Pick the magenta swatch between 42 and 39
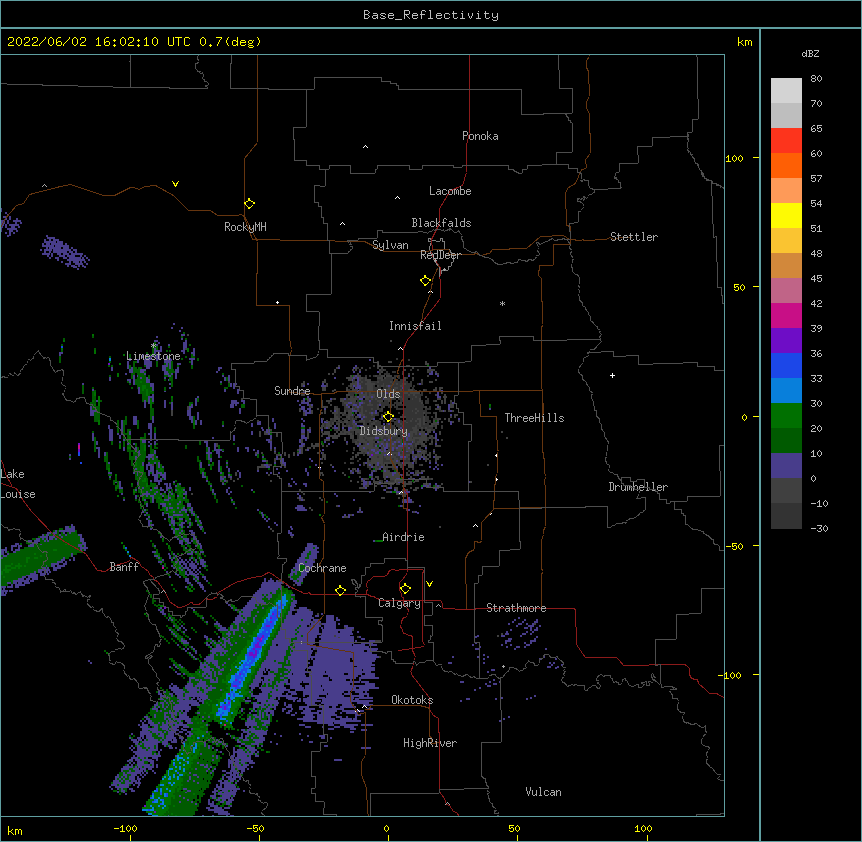 pos(786,315)
